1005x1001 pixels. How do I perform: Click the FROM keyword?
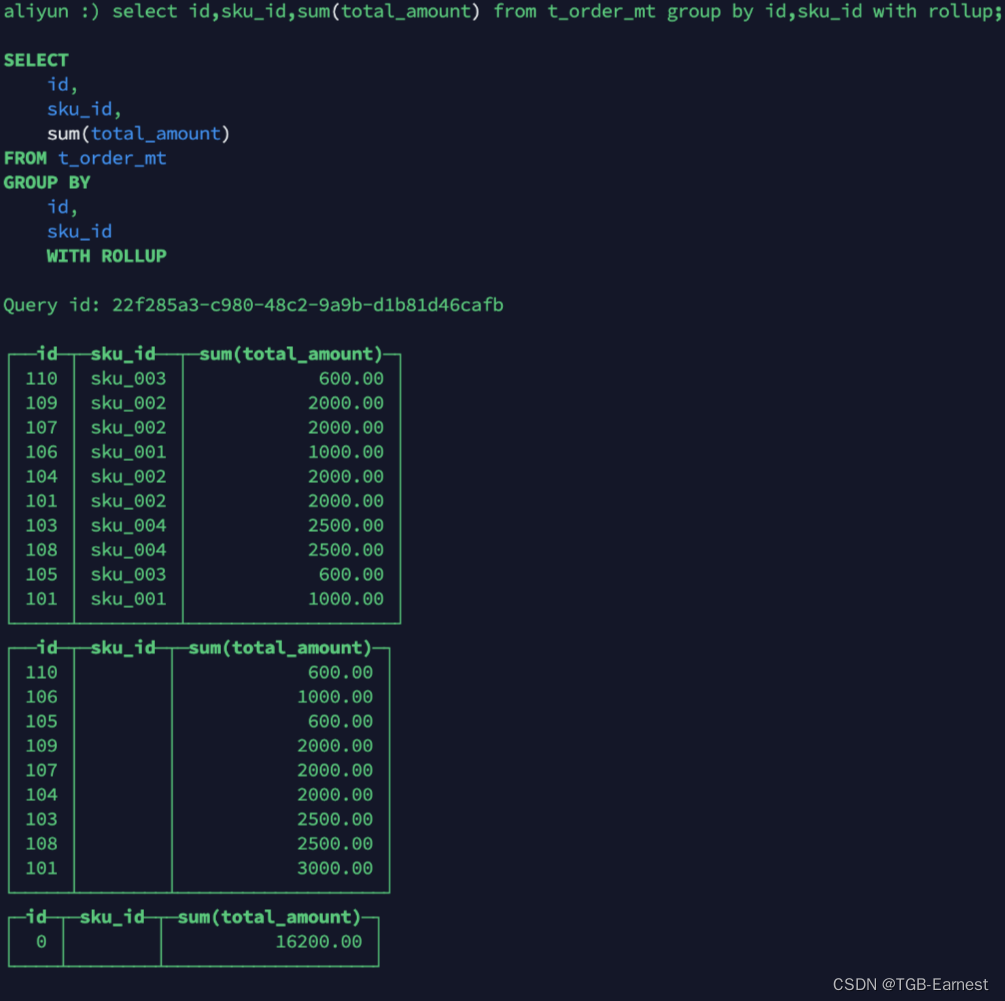[25, 158]
